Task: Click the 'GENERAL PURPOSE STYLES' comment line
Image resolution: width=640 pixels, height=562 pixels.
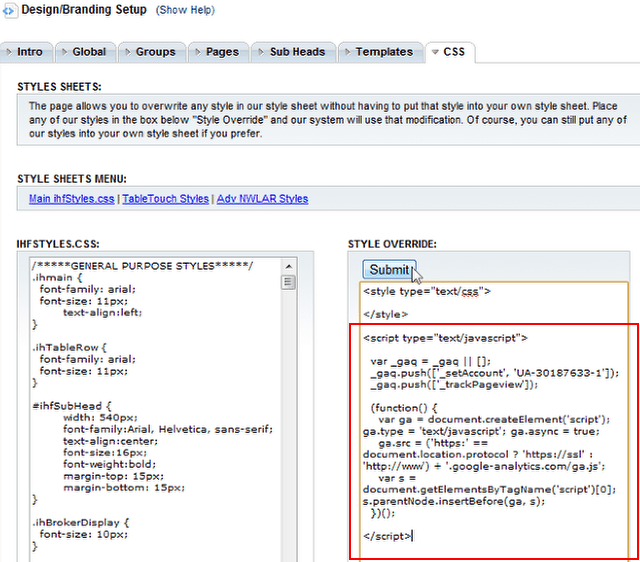Action: point(142,266)
